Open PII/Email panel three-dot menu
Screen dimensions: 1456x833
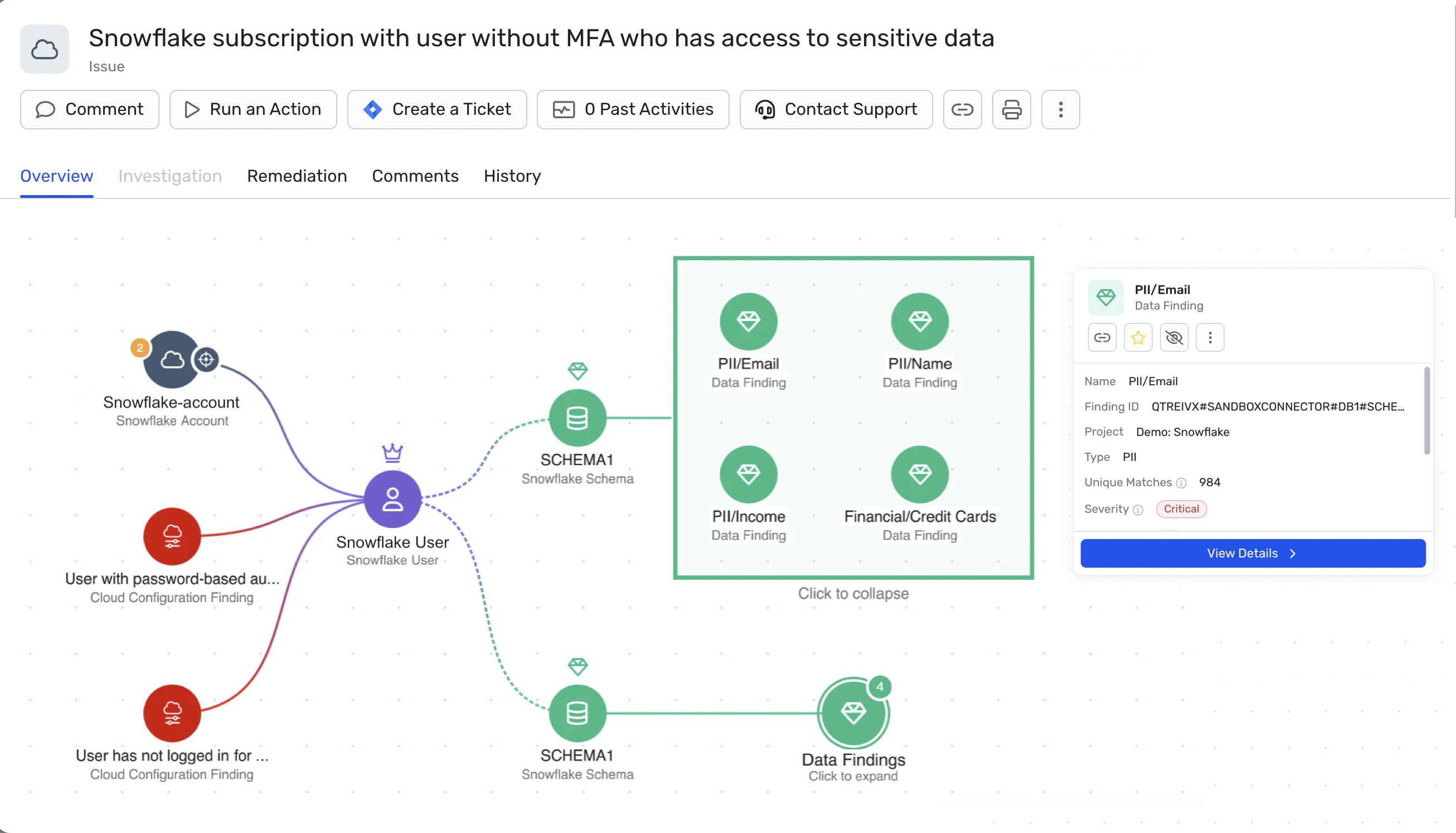point(1210,337)
